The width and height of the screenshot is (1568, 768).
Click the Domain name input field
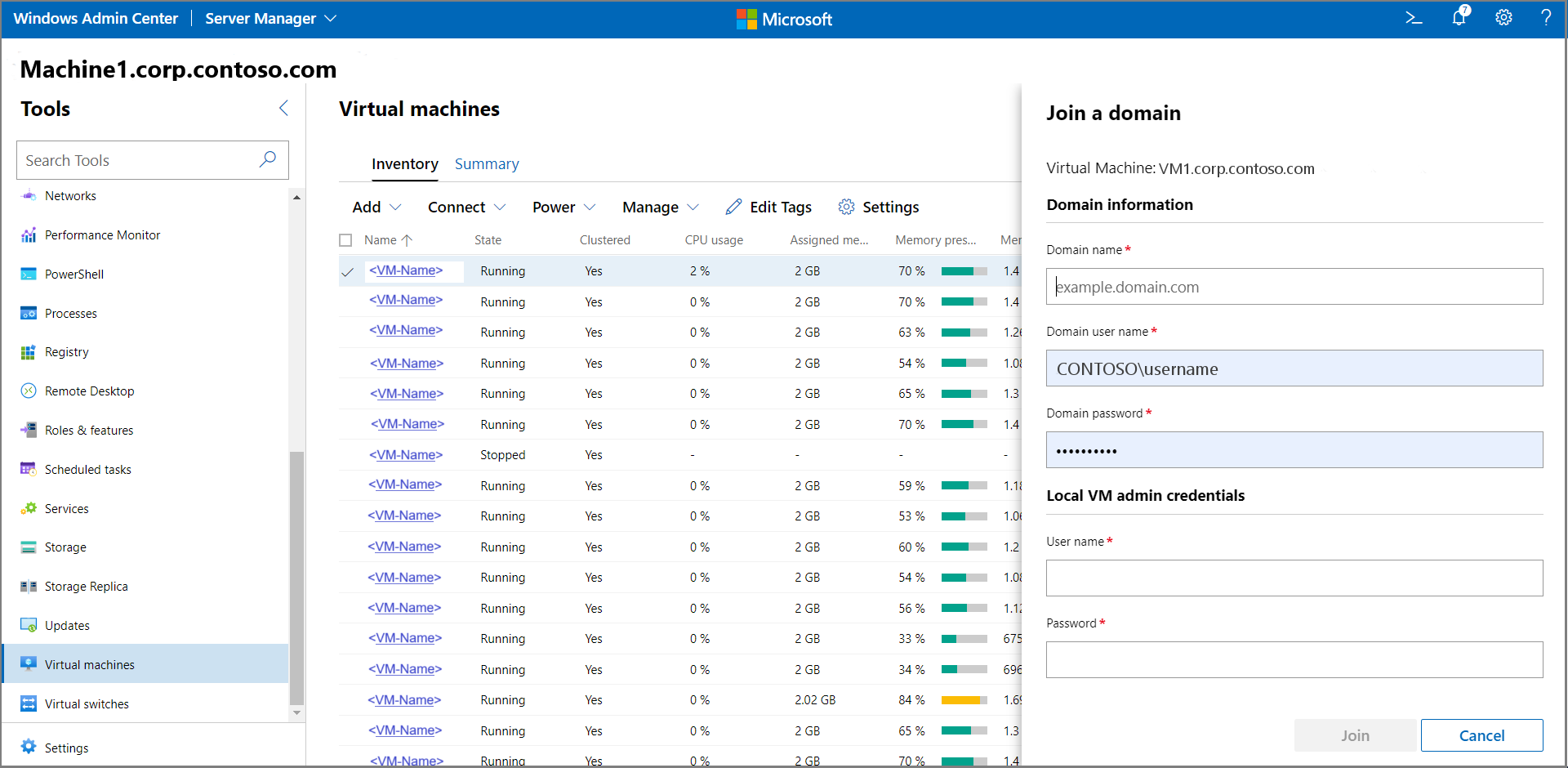pyautogui.click(x=1294, y=287)
